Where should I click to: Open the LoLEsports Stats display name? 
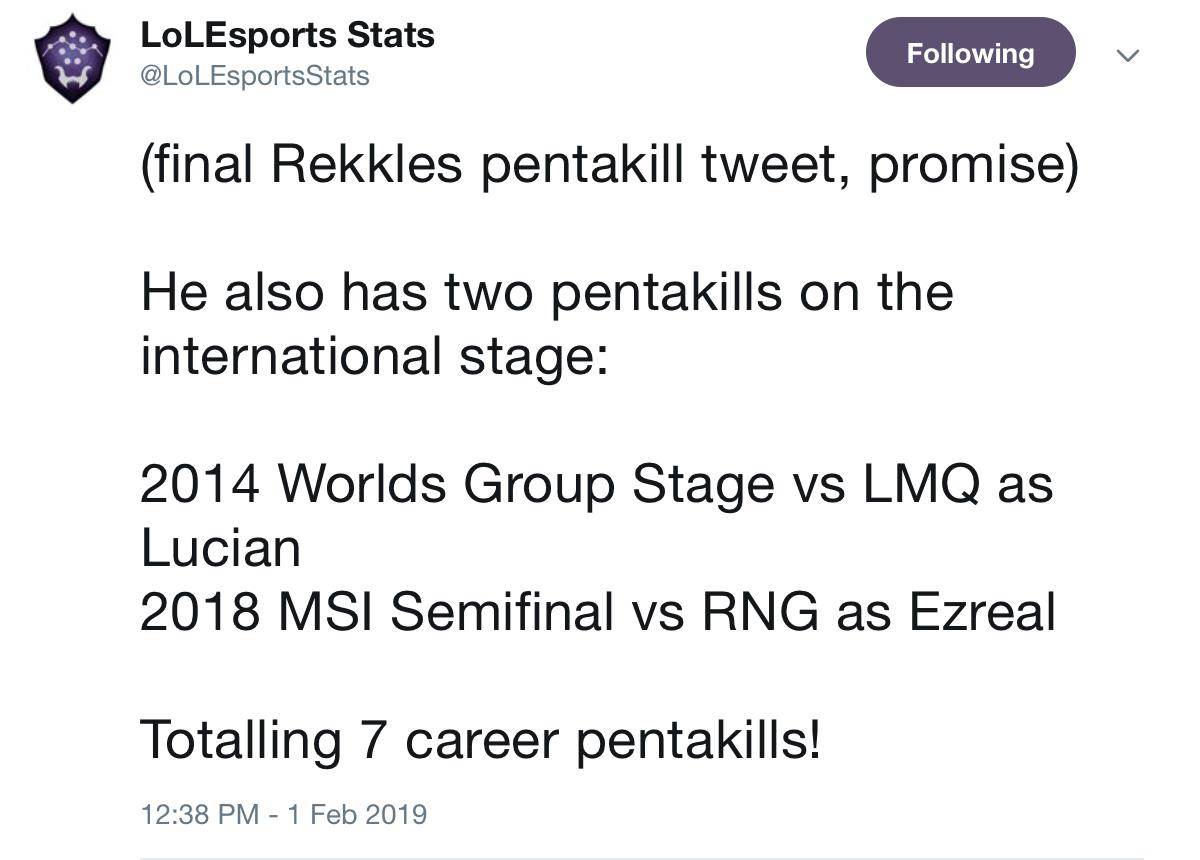point(288,36)
